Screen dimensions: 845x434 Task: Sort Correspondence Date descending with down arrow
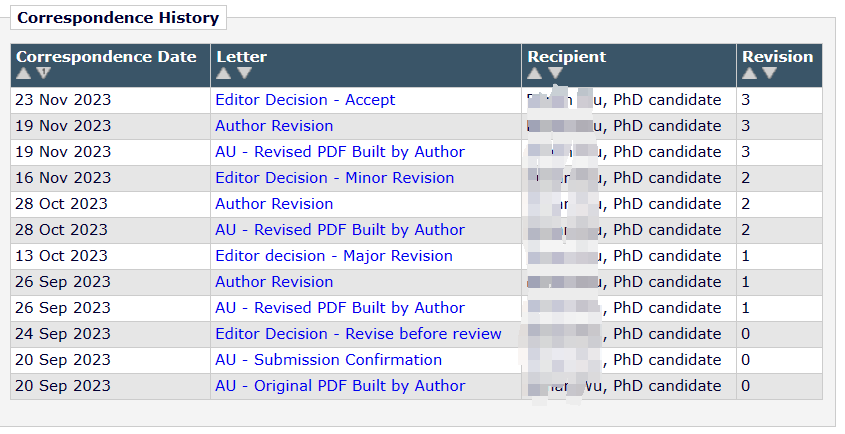pos(43,74)
